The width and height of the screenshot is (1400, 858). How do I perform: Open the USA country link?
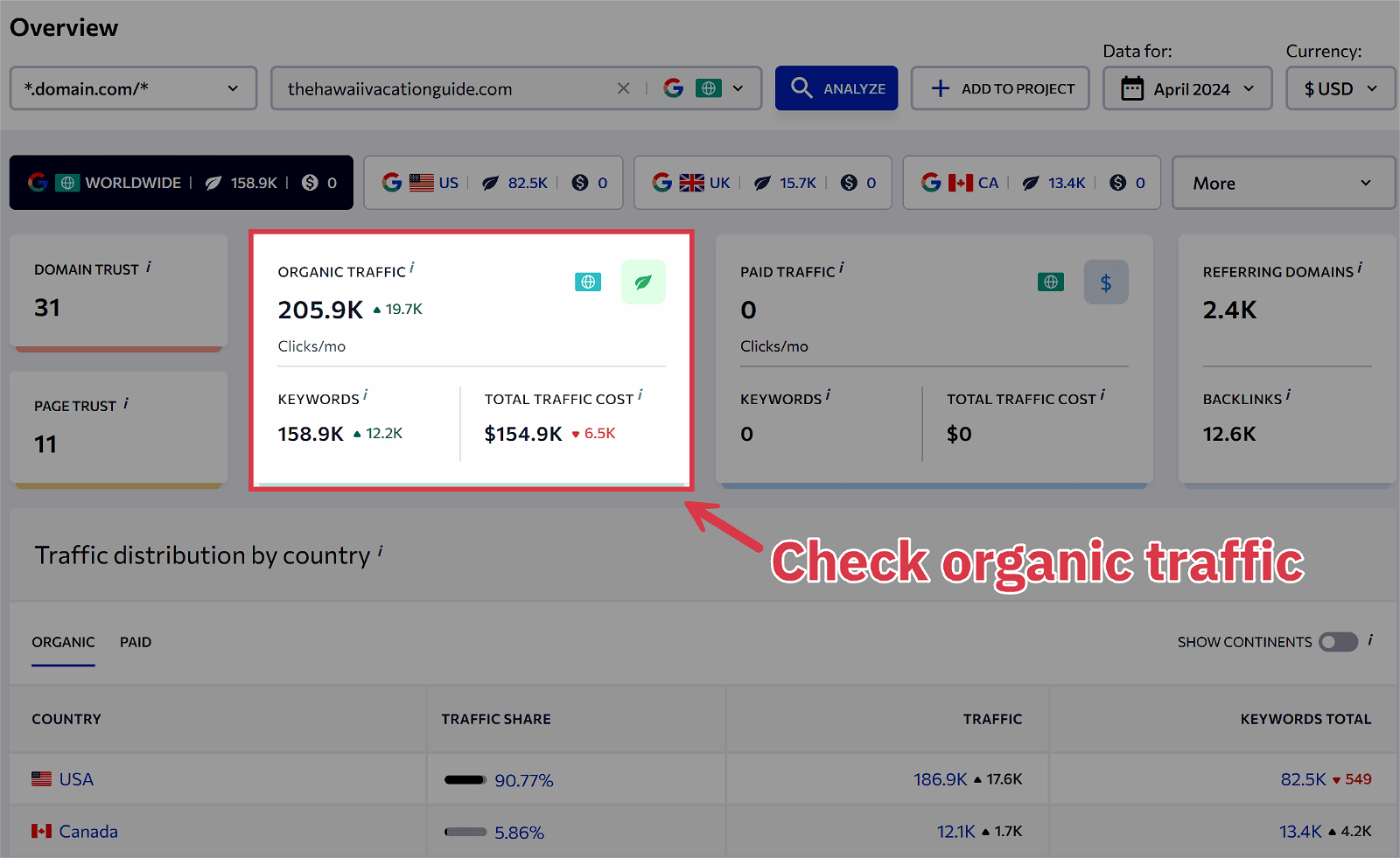76,779
